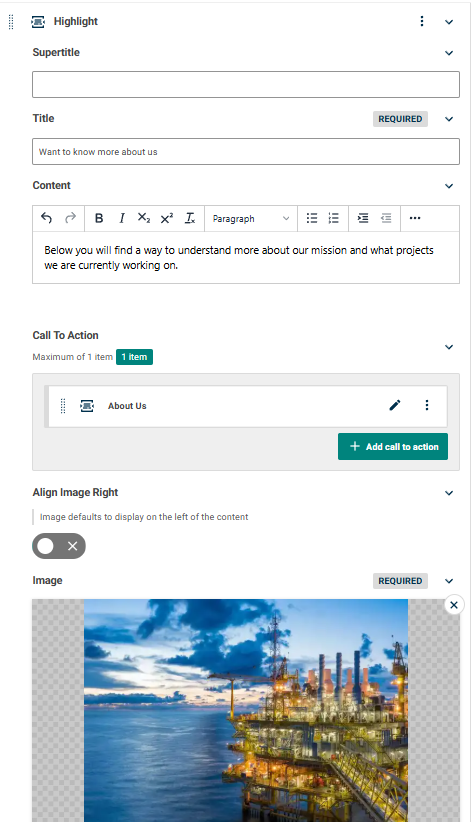Add a new call to action

[x=393, y=447]
